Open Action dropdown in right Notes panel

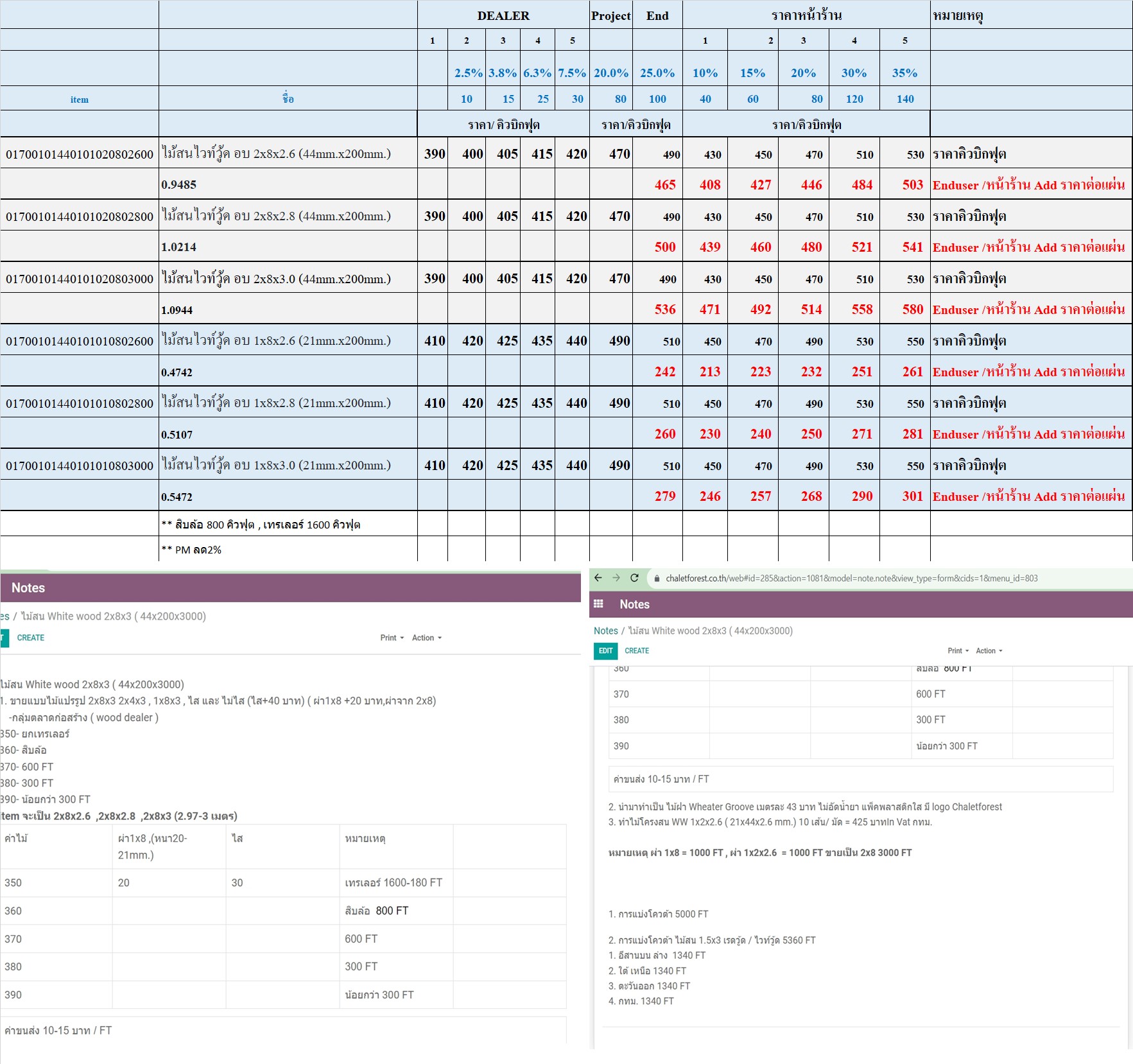tap(989, 650)
